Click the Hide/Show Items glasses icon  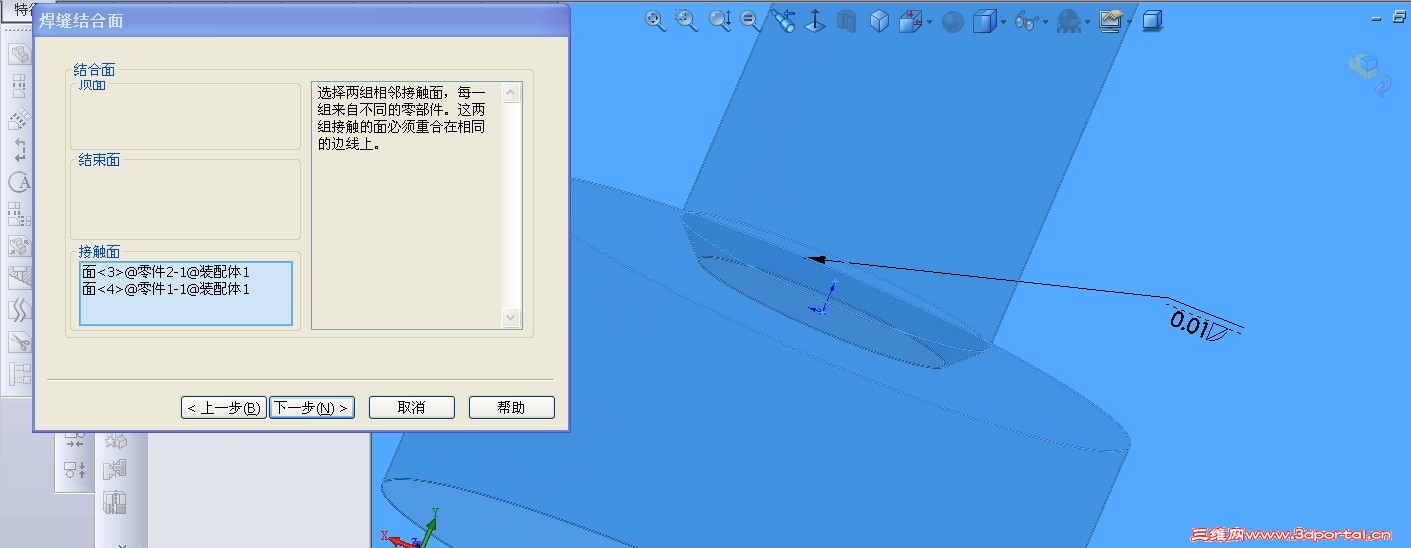click(x=1026, y=21)
